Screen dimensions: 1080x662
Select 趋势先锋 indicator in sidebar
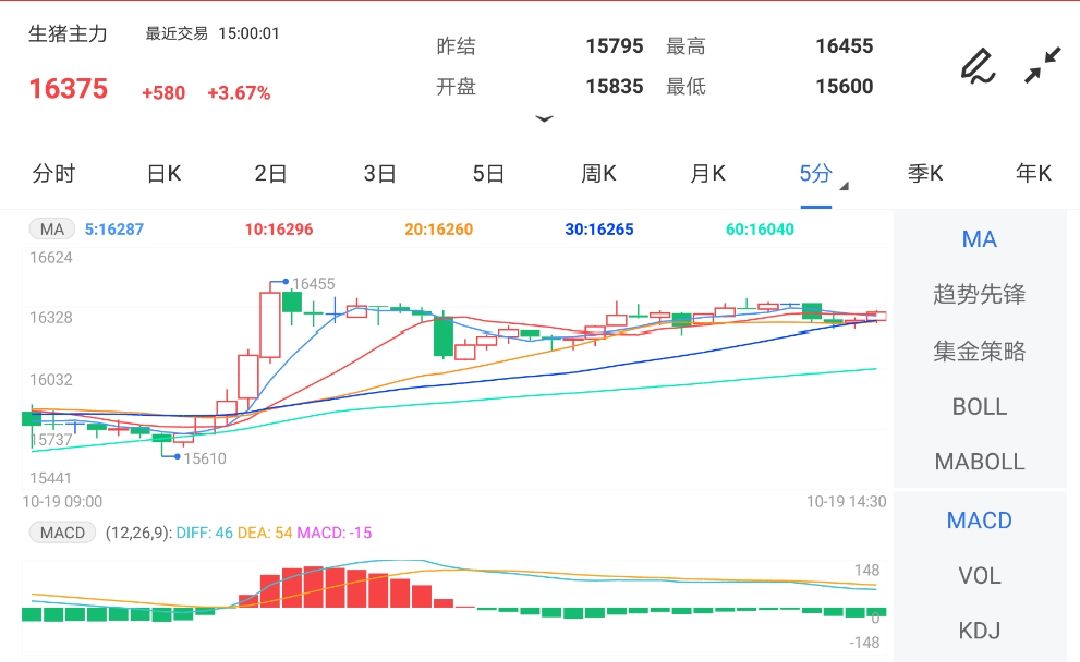click(979, 295)
